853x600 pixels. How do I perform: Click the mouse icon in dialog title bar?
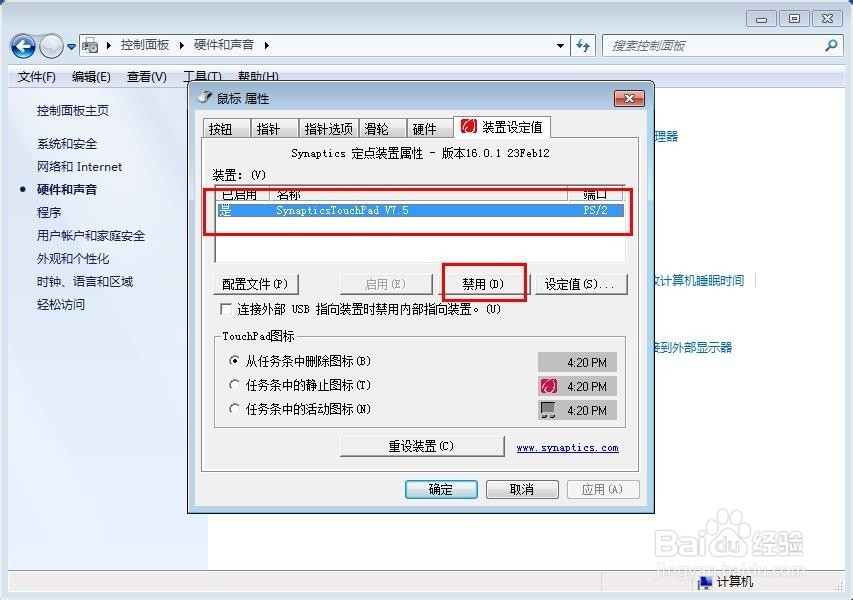(205, 97)
